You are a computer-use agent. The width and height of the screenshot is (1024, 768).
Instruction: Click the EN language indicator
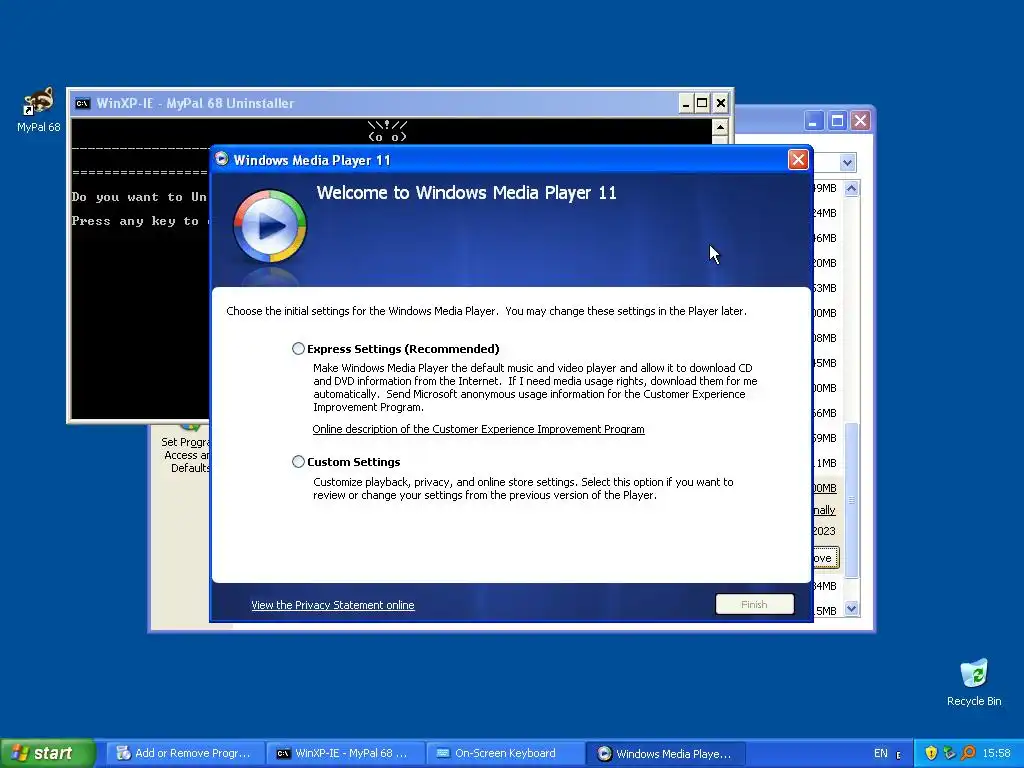[880, 753]
